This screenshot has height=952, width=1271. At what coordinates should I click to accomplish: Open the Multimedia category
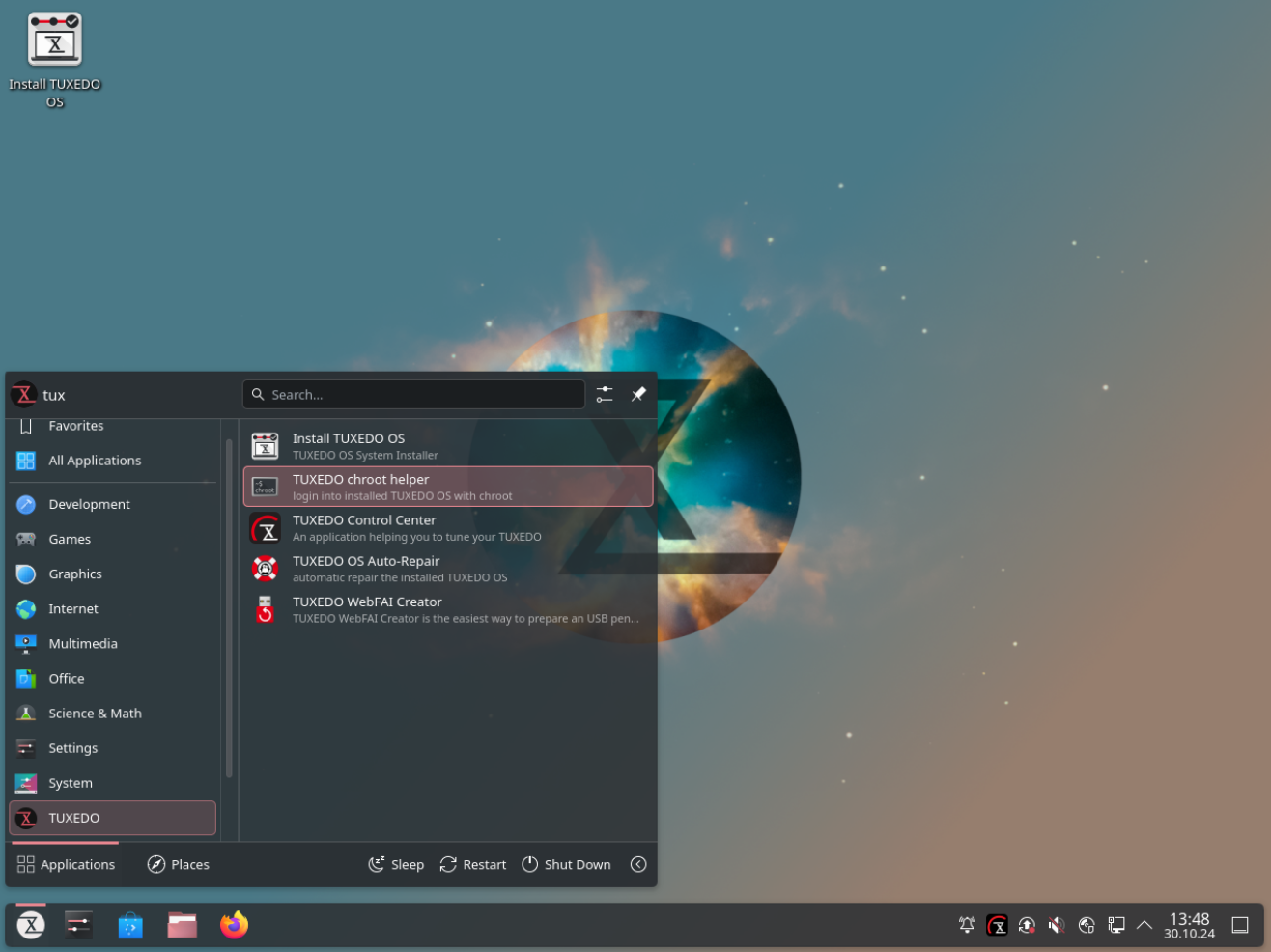pos(113,643)
